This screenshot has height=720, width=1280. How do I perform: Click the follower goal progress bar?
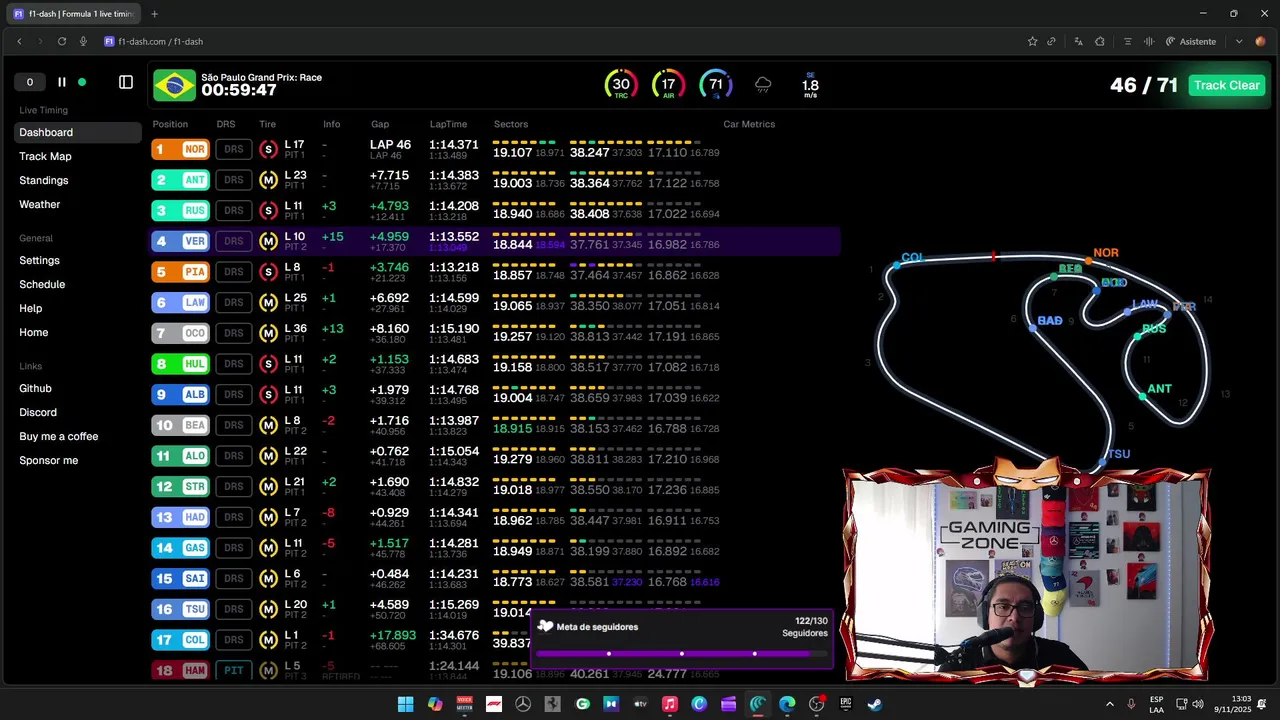(x=683, y=654)
